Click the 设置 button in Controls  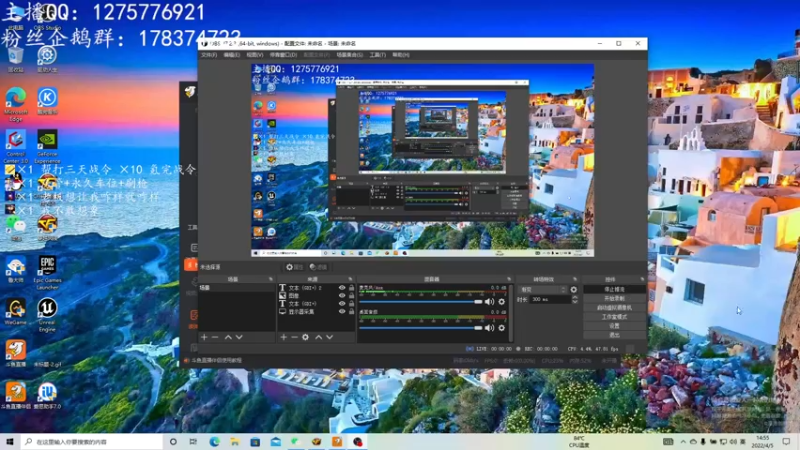tap(614, 326)
